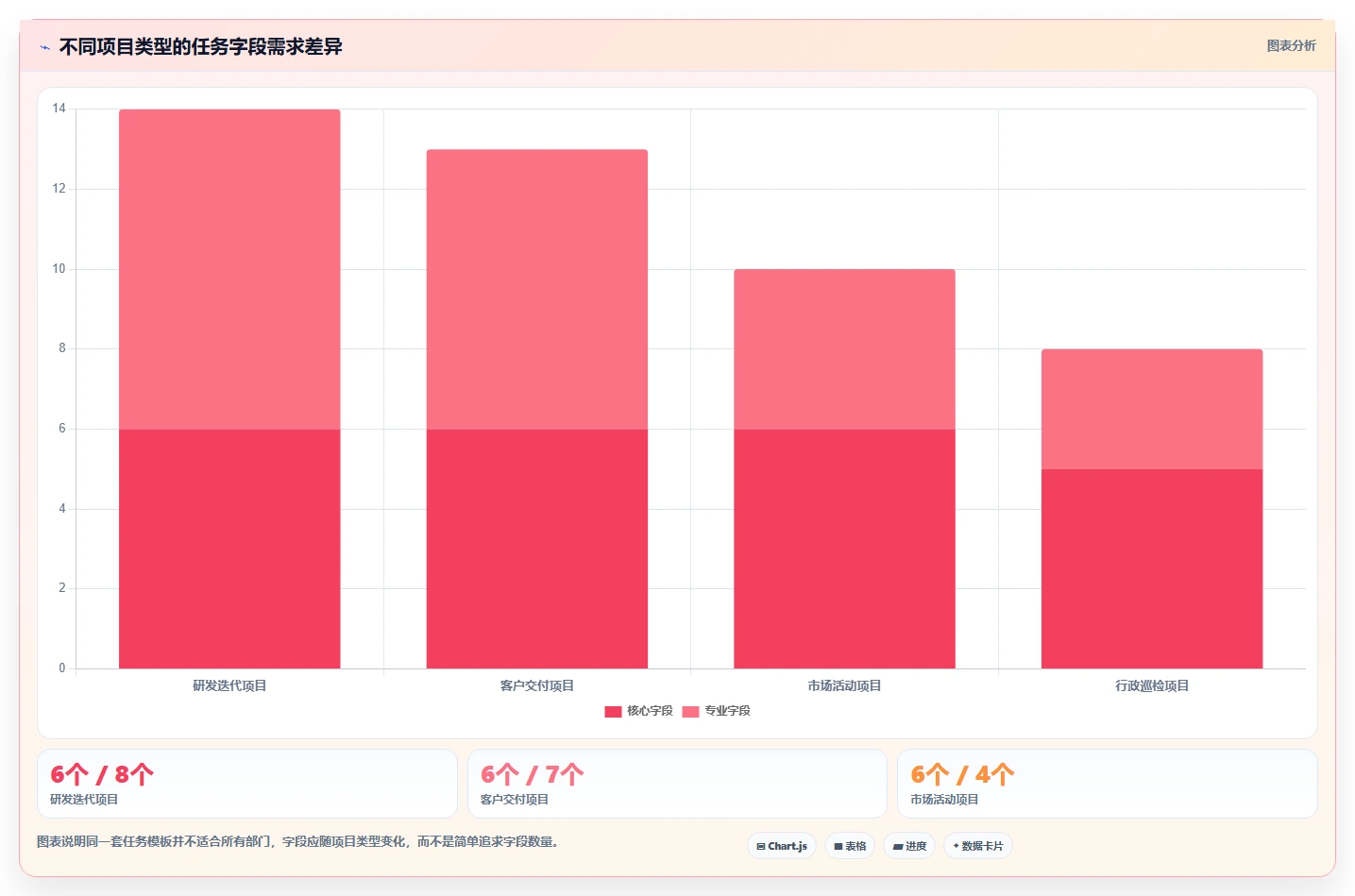This screenshot has width=1355, height=896.
Task: Click the y-axis value 8
Action: [62, 348]
